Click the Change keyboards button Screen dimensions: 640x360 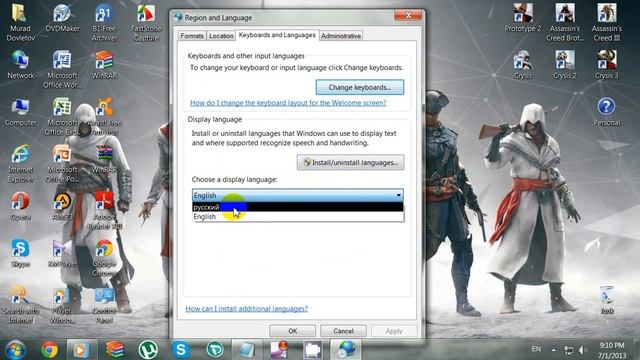tap(360, 87)
